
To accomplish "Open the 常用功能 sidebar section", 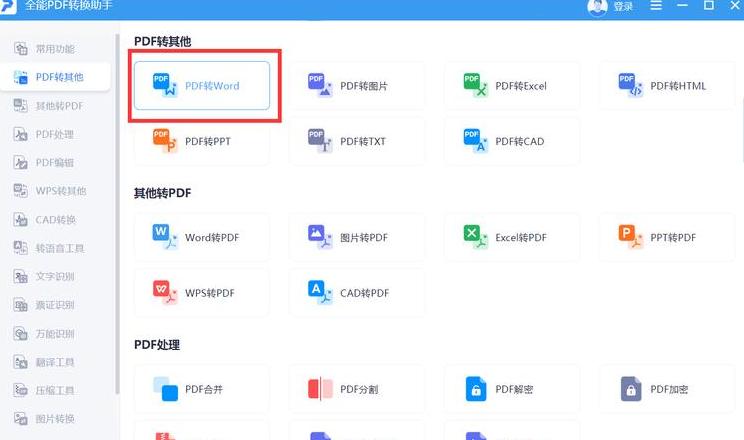I will coord(56,48).
